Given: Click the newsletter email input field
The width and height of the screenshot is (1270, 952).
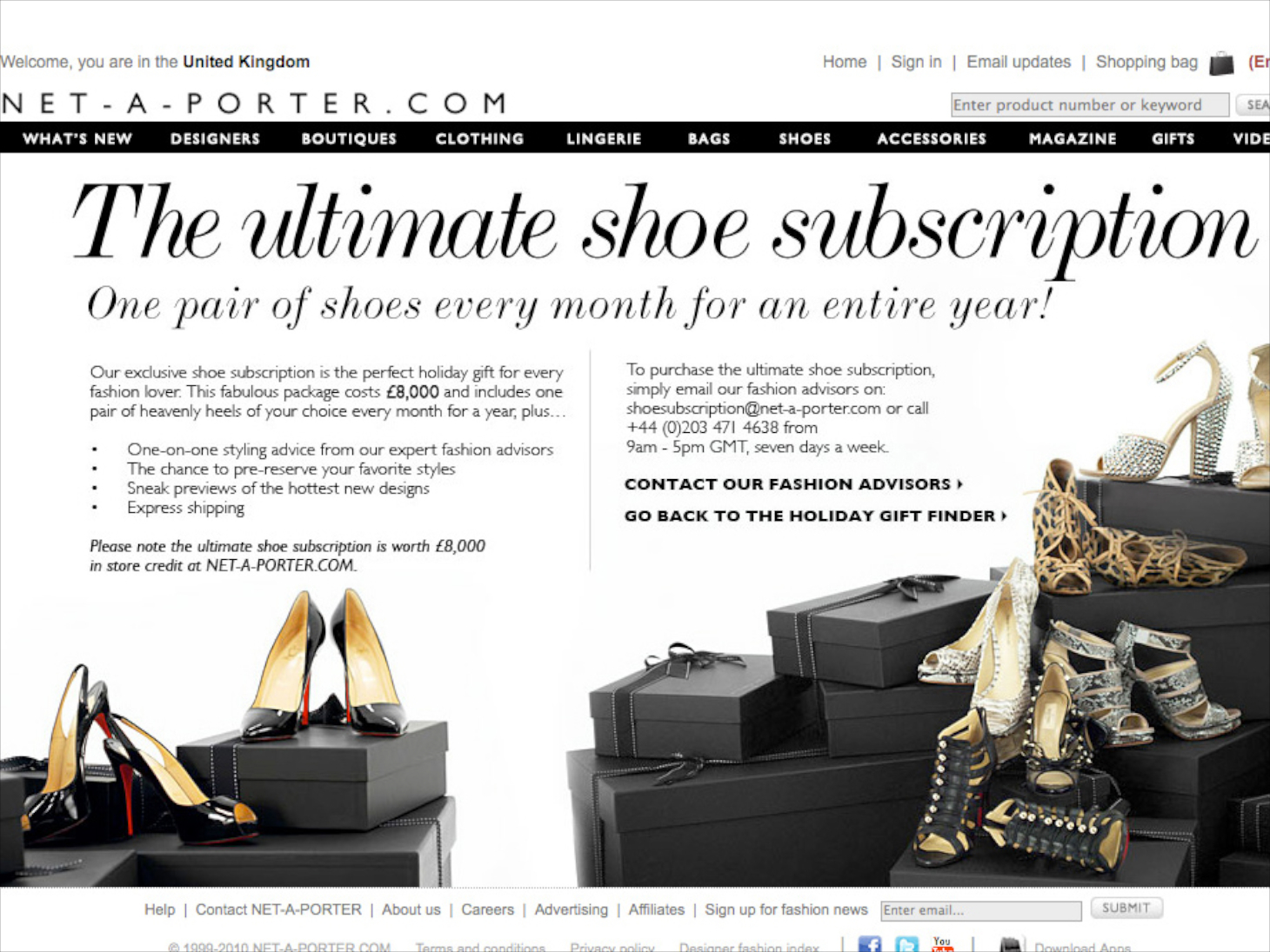Looking at the screenshot, I should (980, 910).
